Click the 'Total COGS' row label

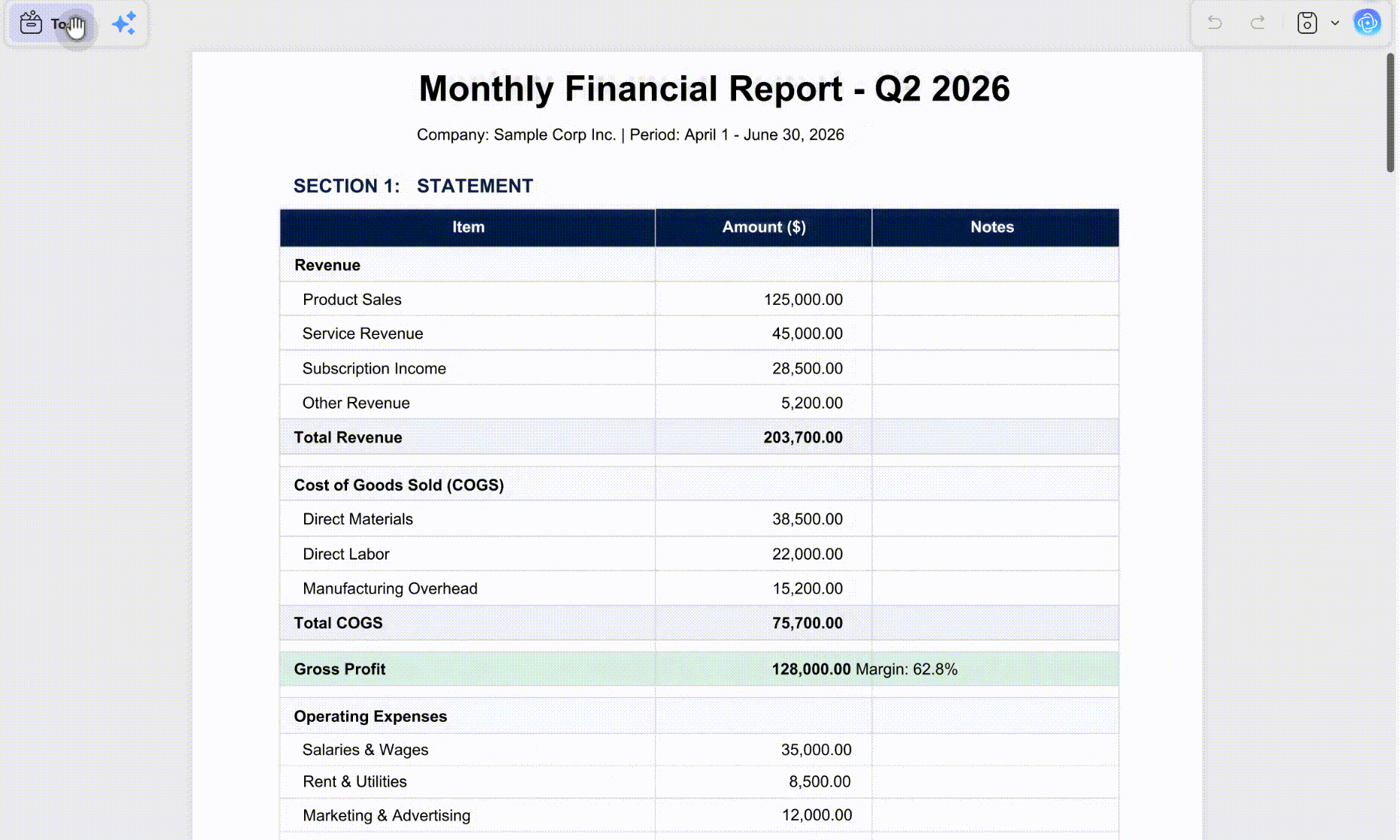click(x=338, y=623)
